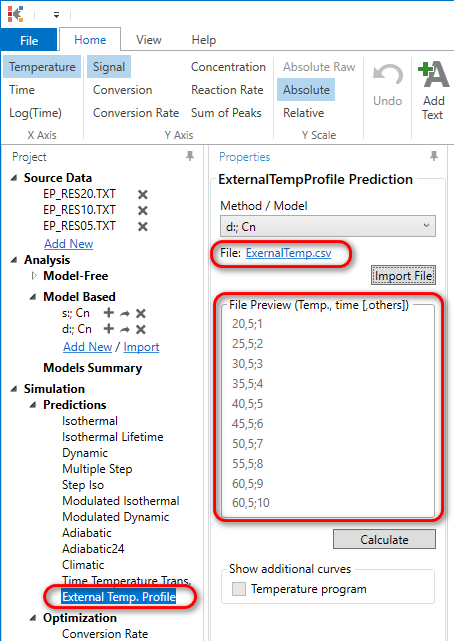Screen dimensions: 454x641
Task: Open the View ribbon tab
Action: (149, 40)
